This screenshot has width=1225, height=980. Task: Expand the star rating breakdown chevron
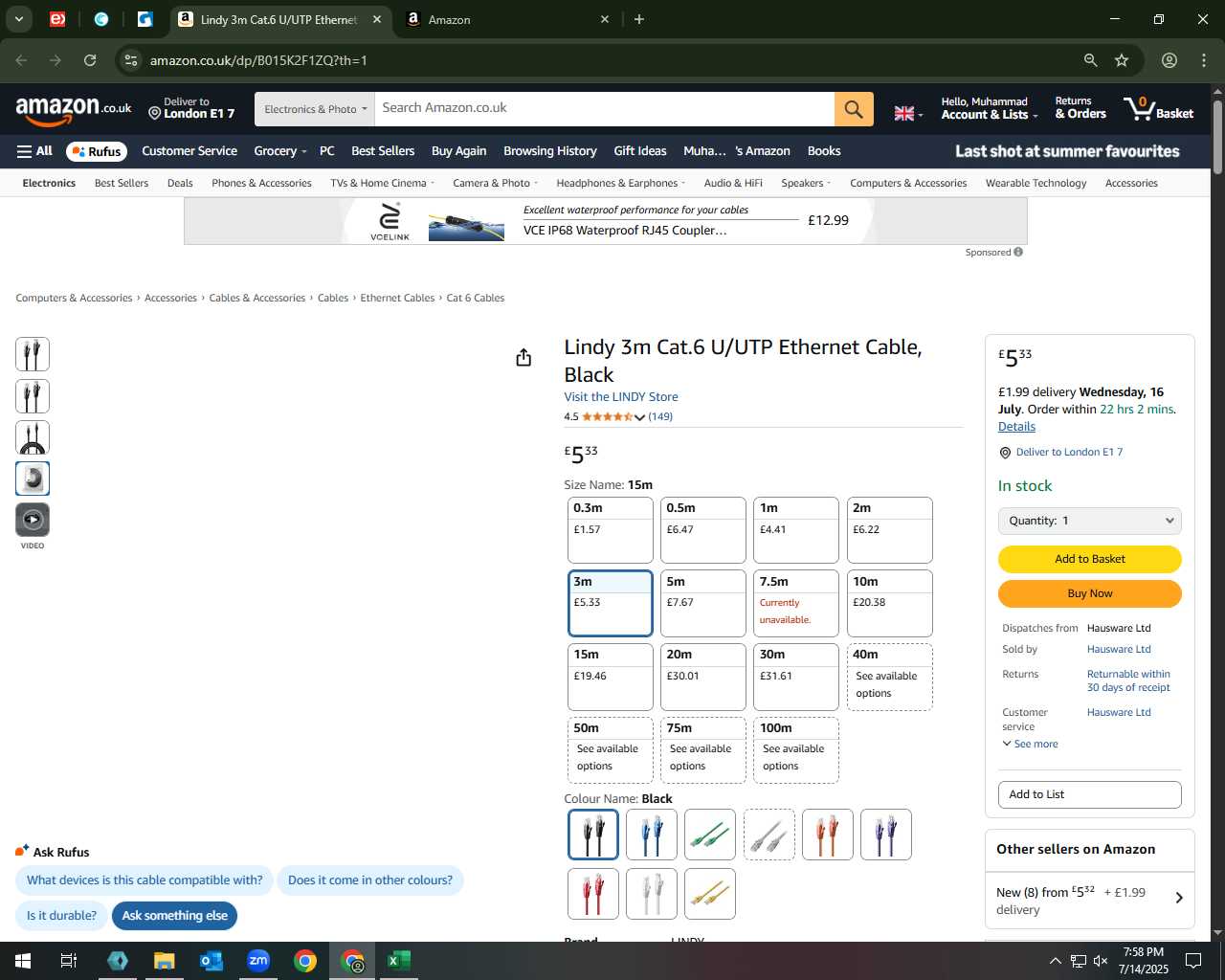click(x=639, y=417)
